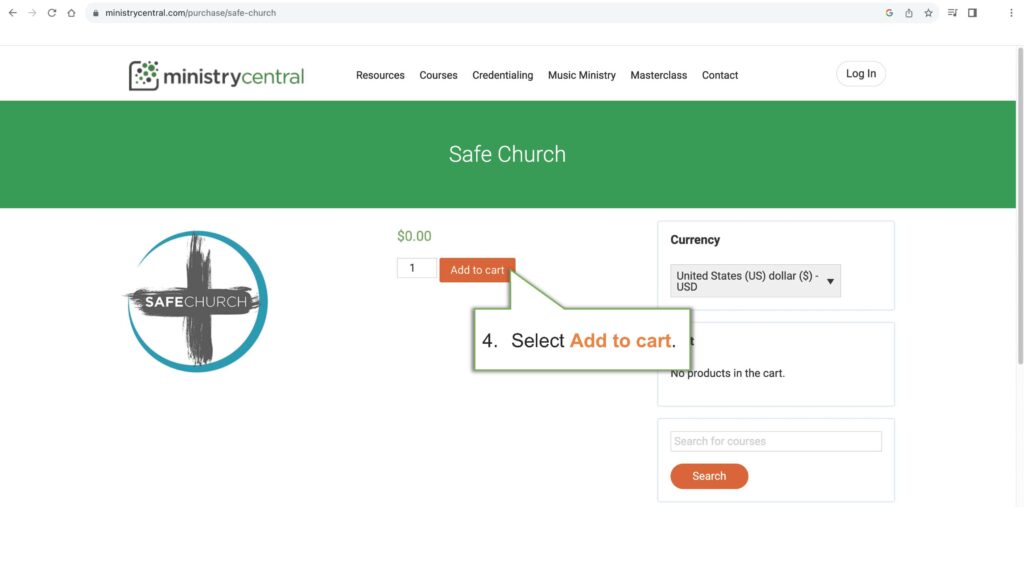Reload the page with the refresh icon
The width and height of the screenshot is (1024, 576).
(52, 13)
